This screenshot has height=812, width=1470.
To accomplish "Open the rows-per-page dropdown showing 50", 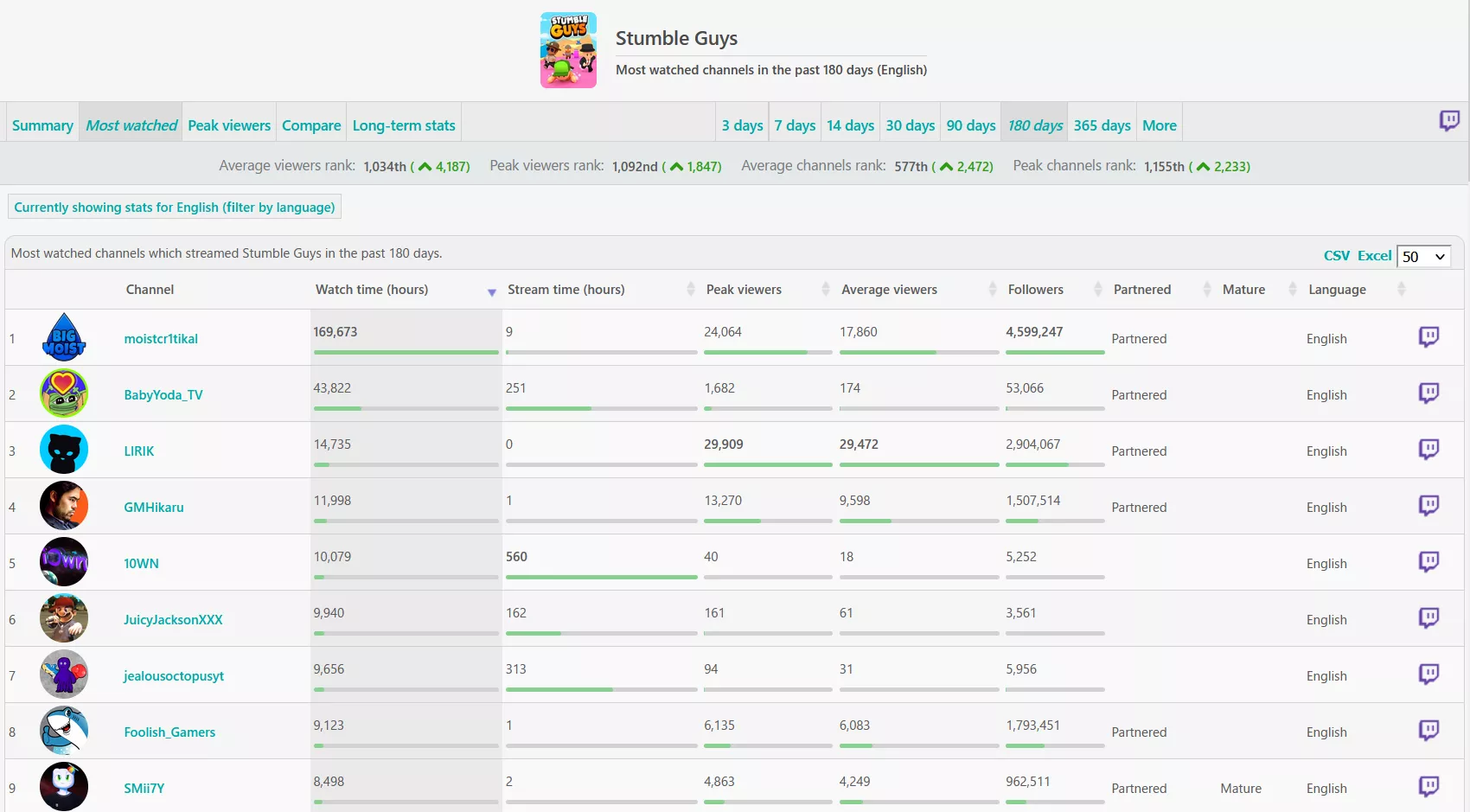I will coord(1423,256).
